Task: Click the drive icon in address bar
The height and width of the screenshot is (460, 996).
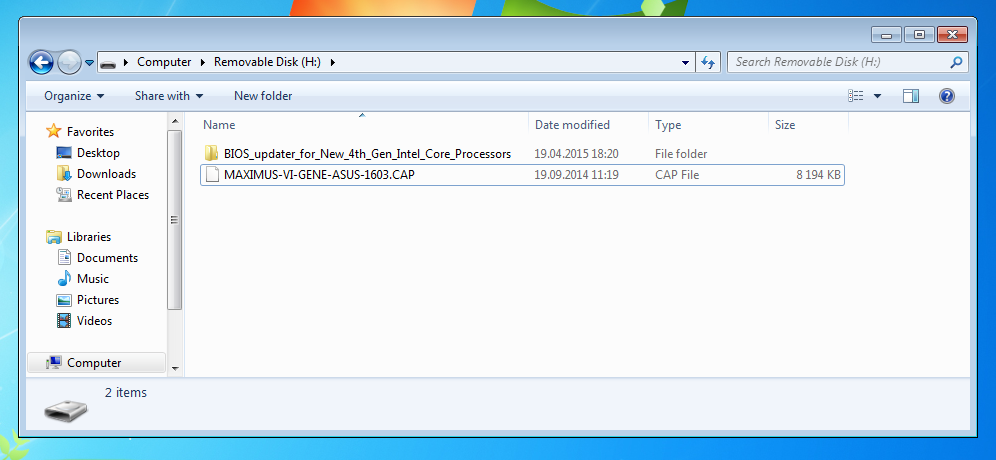Action: tap(108, 63)
